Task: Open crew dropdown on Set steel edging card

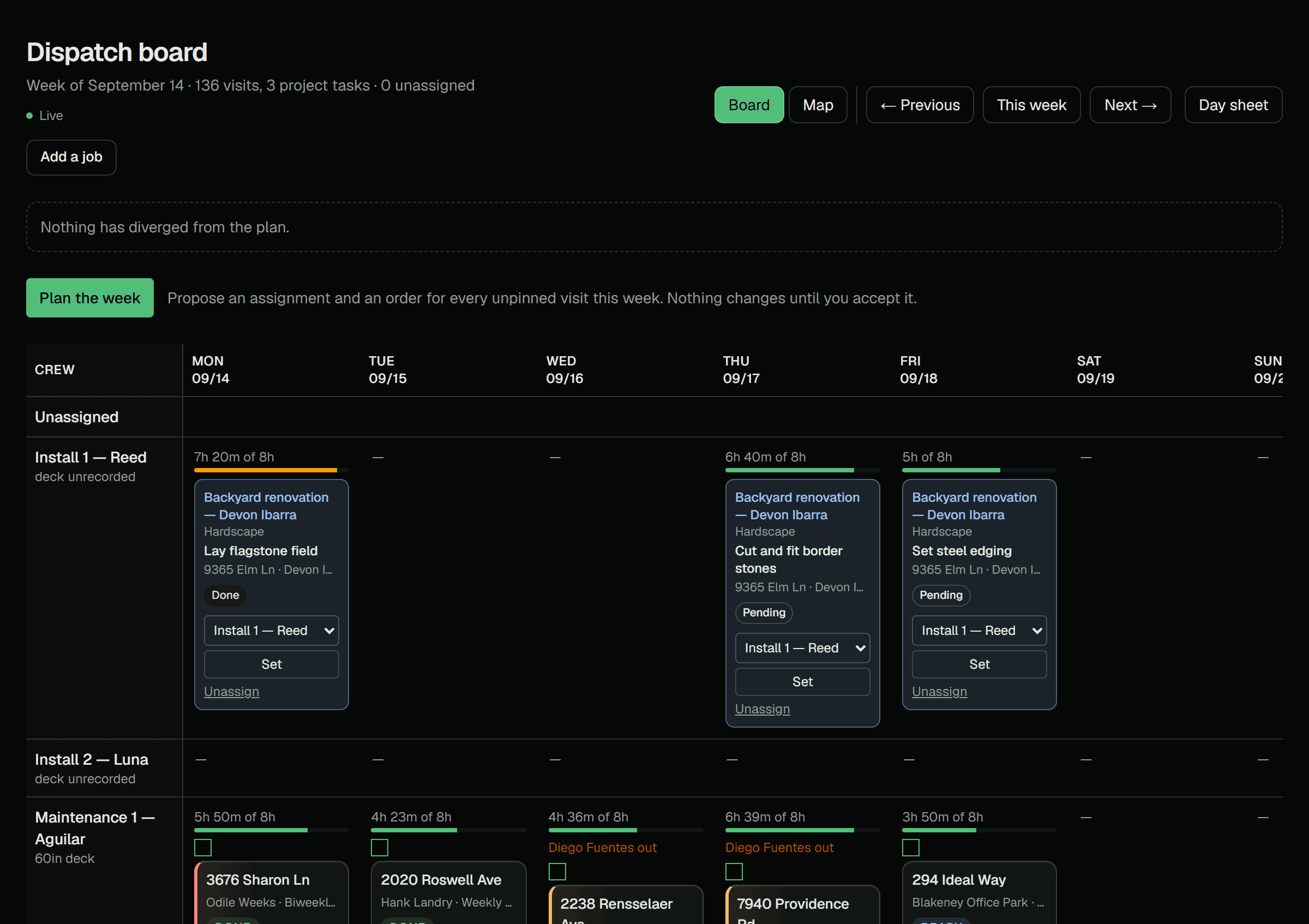Action: pyautogui.click(x=979, y=631)
